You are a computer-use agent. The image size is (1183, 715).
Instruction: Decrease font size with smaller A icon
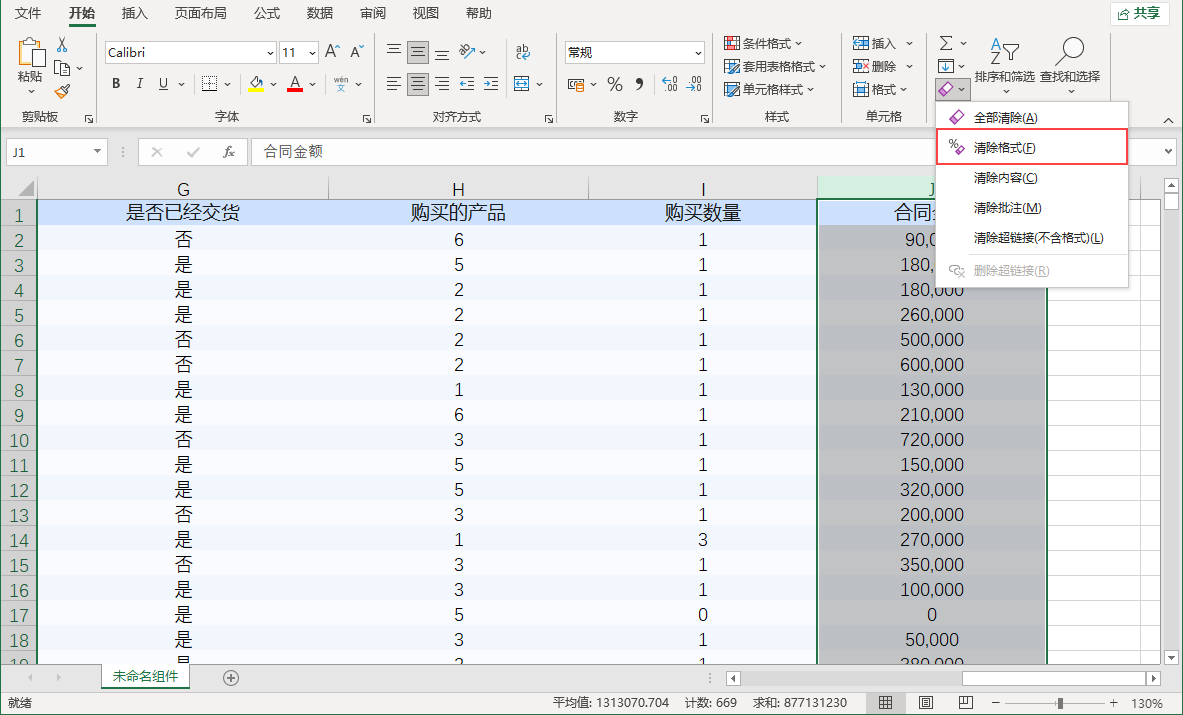357,52
